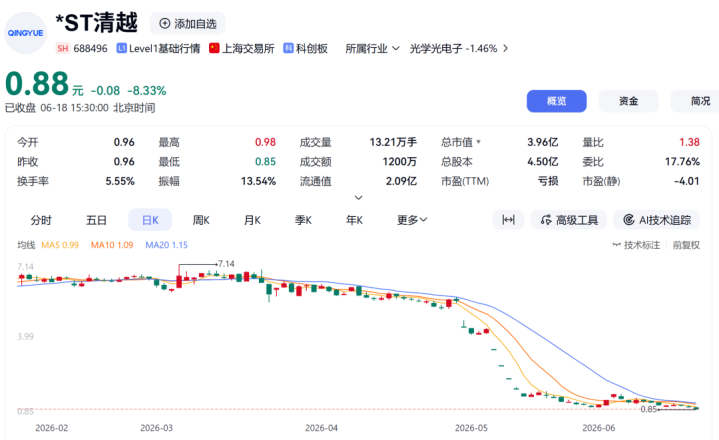Expand more quote data chevron
The image size is (719, 440).
pos(359,198)
